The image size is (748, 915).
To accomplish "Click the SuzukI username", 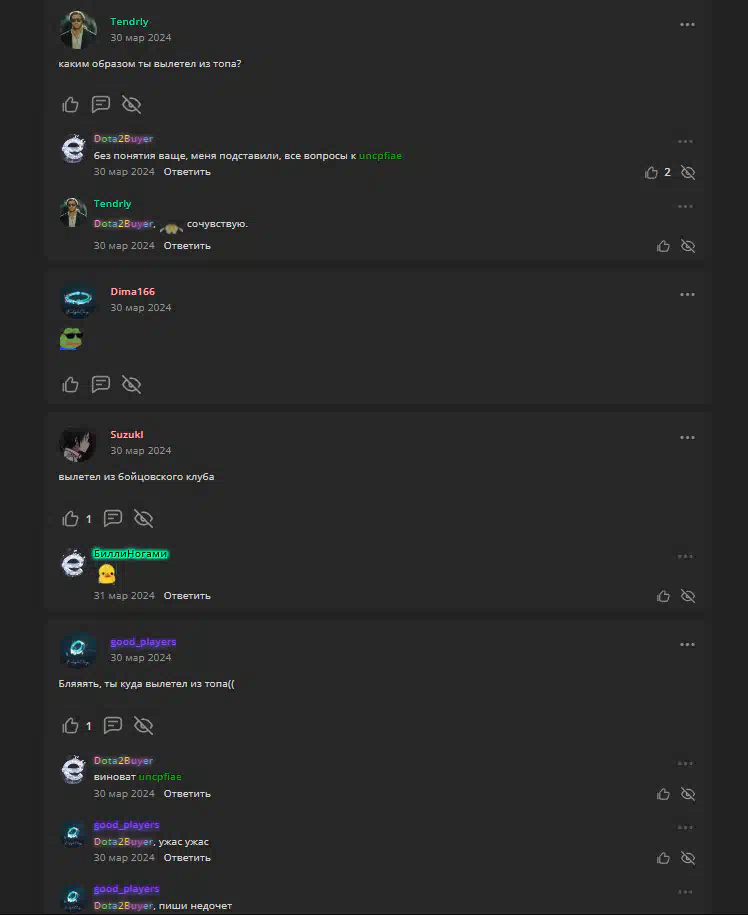I will pos(127,434).
